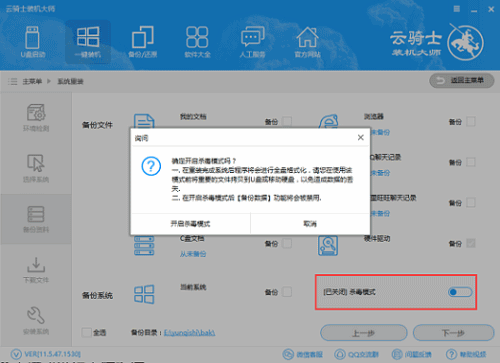Go back with 上一步 button

(x=364, y=333)
